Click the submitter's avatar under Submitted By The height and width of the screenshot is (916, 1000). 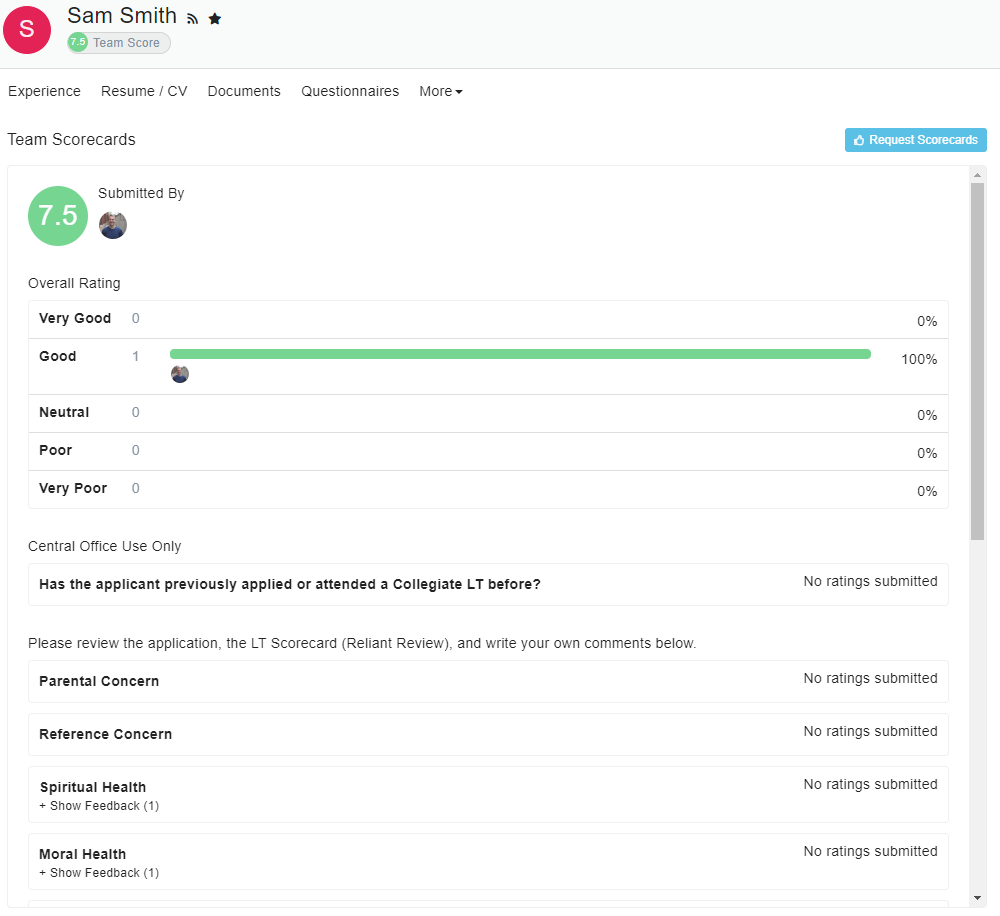pos(113,225)
